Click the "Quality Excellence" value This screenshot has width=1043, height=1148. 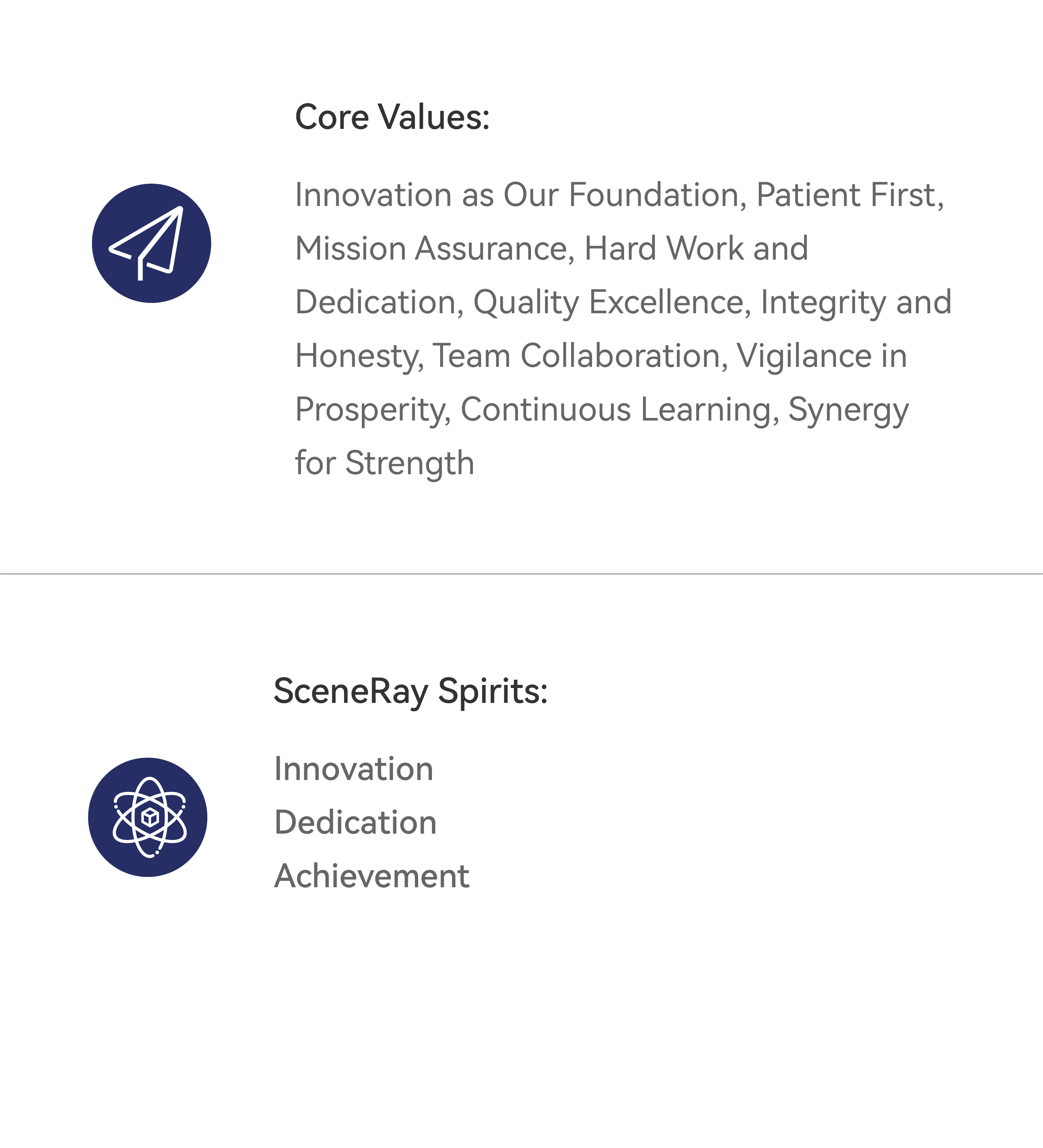pyautogui.click(x=608, y=302)
